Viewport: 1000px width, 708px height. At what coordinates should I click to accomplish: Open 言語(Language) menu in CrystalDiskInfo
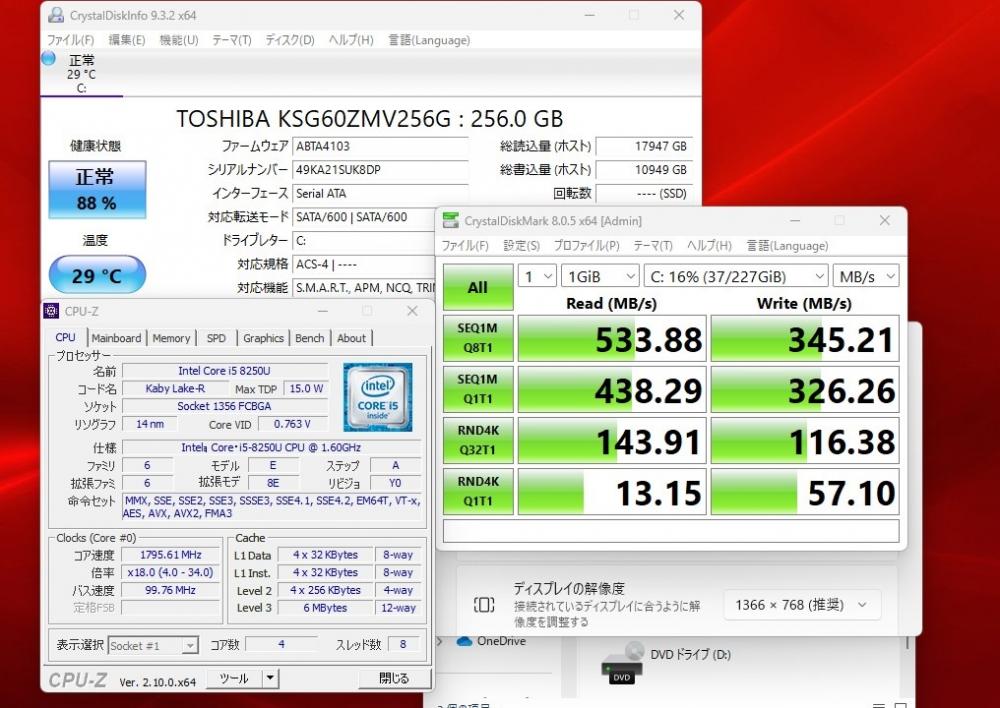429,40
